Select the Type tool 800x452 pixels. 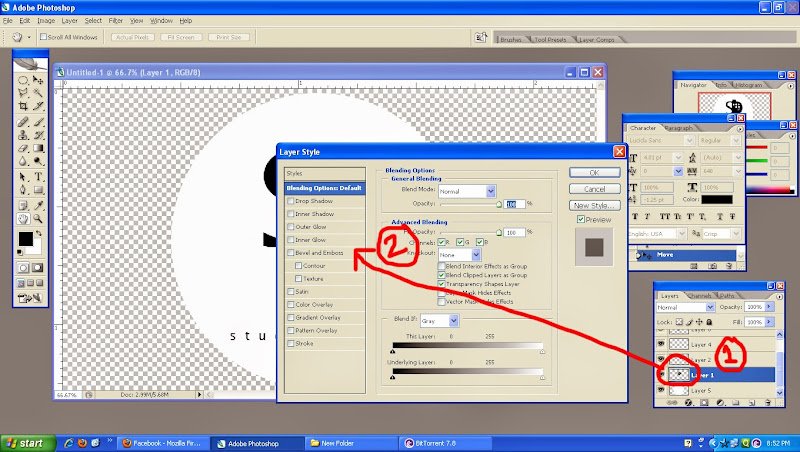pyautogui.click(x=38, y=177)
